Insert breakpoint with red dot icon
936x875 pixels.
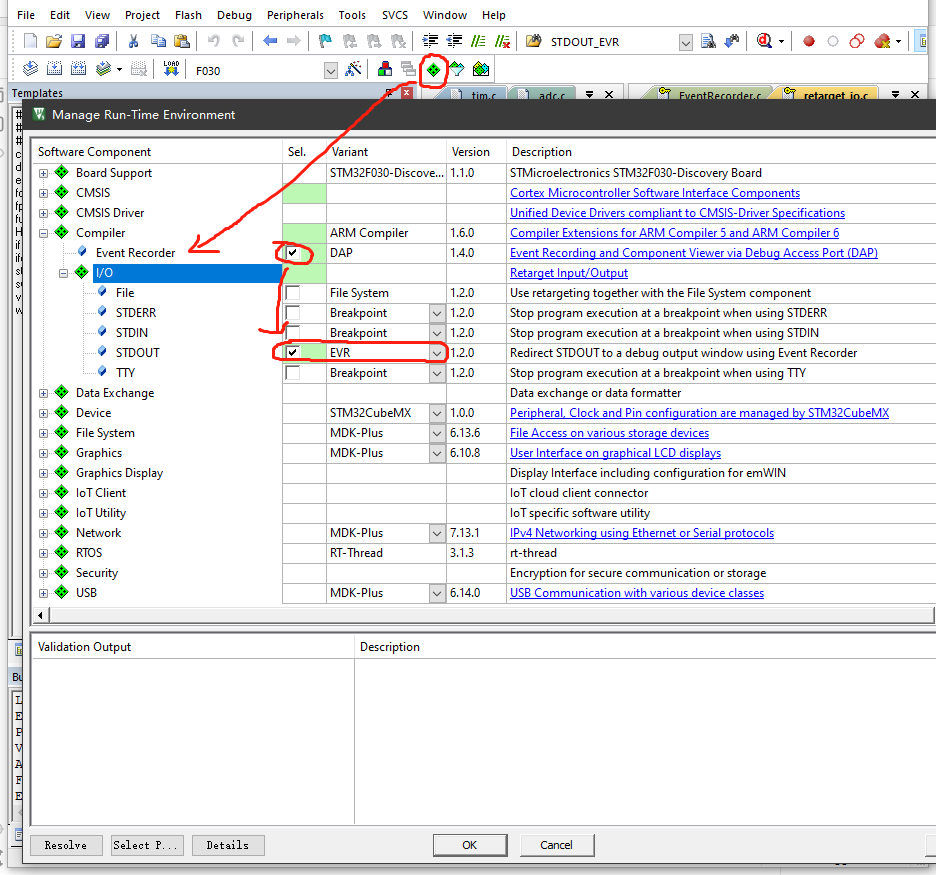pos(809,41)
